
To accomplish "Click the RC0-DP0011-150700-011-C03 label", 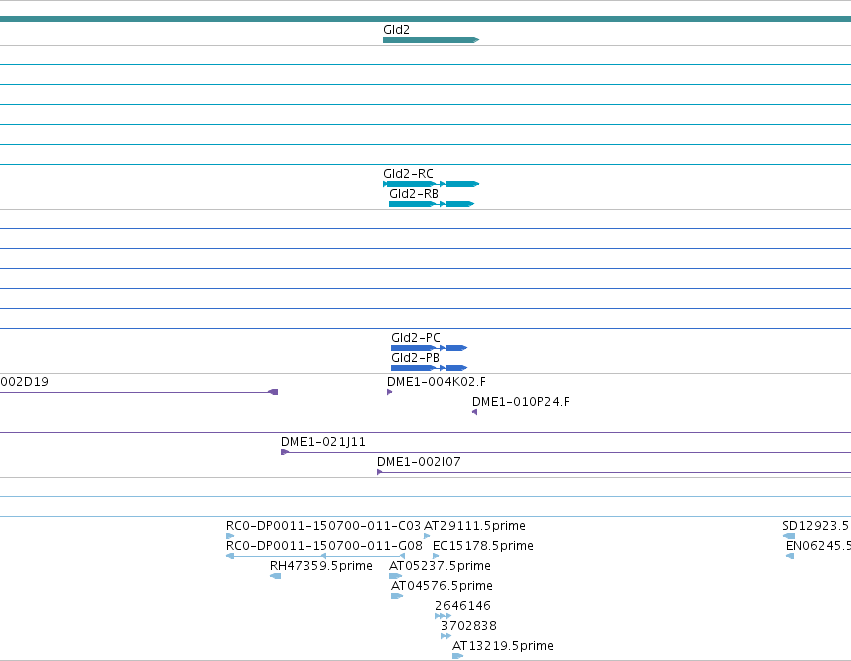I will click(323, 526).
